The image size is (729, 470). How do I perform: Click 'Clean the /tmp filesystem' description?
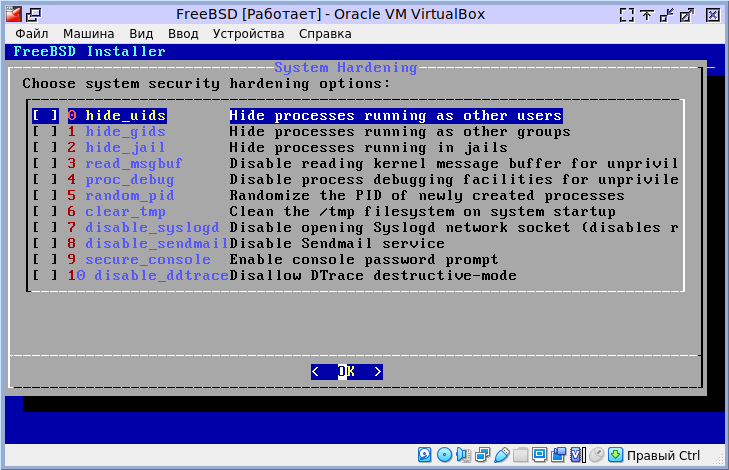[x=423, y=212]
